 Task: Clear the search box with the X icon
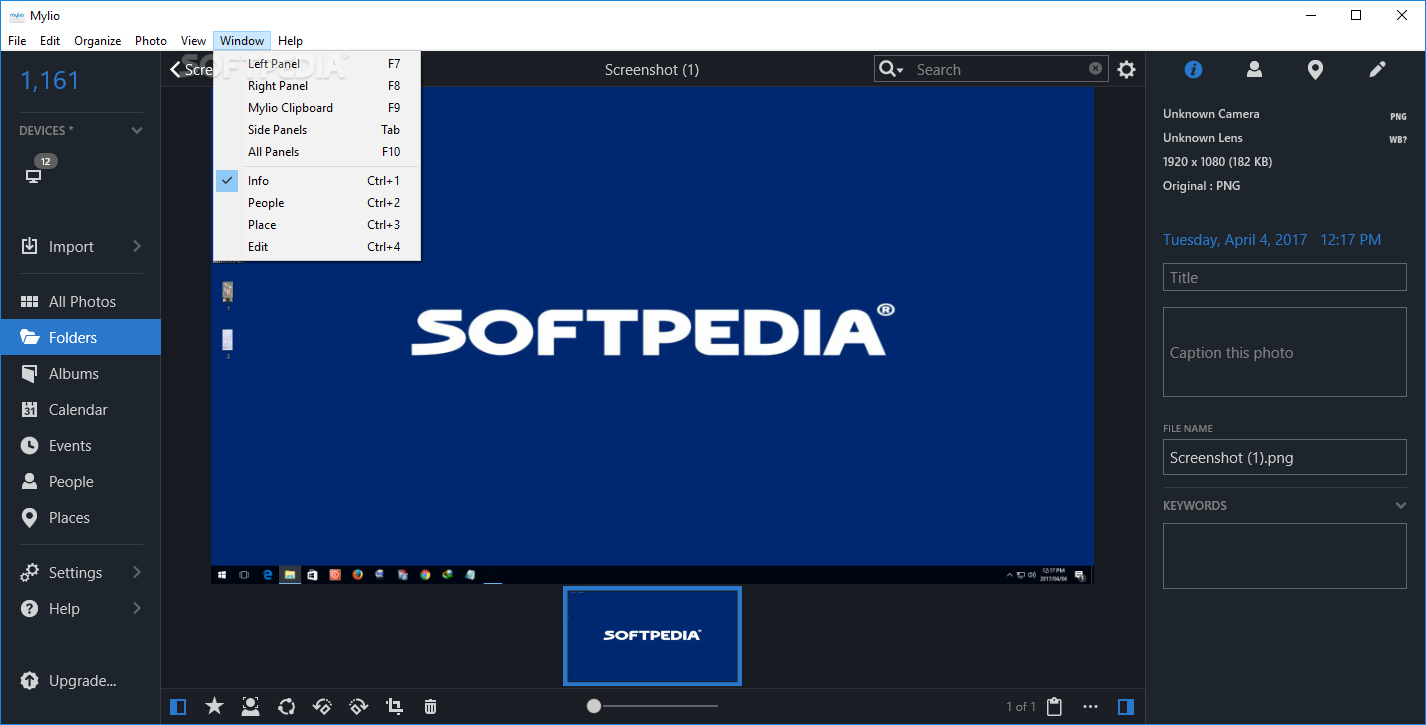coord(1095,69)
